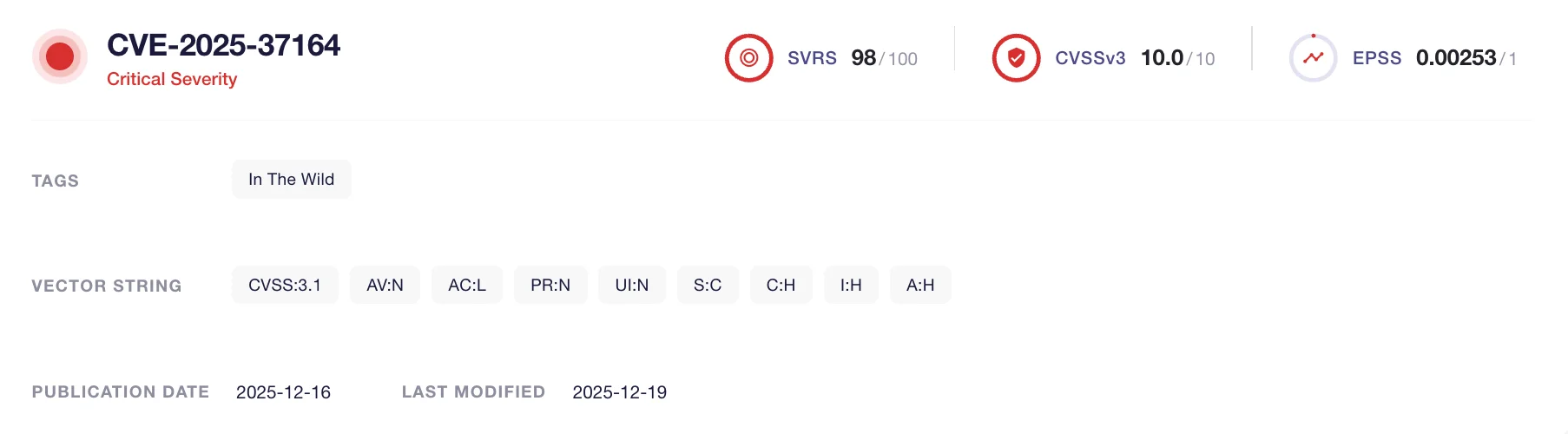Click the EPSS score 0.00253 value
This screenshot has height=434, width=1568.
[1455, 58]
